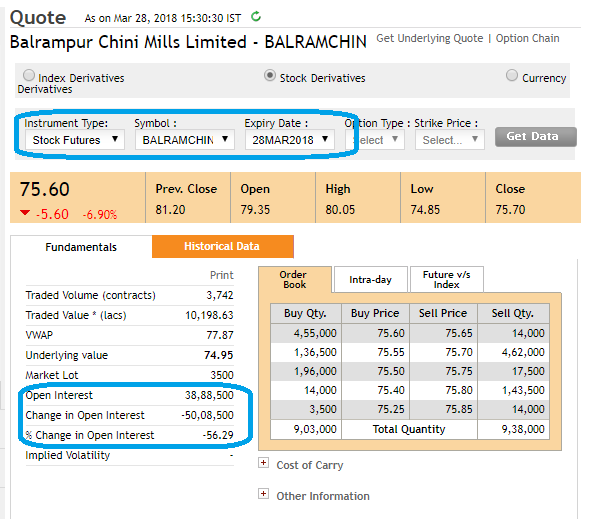Expand Cost of Carry plus icon

coord(263,462)
